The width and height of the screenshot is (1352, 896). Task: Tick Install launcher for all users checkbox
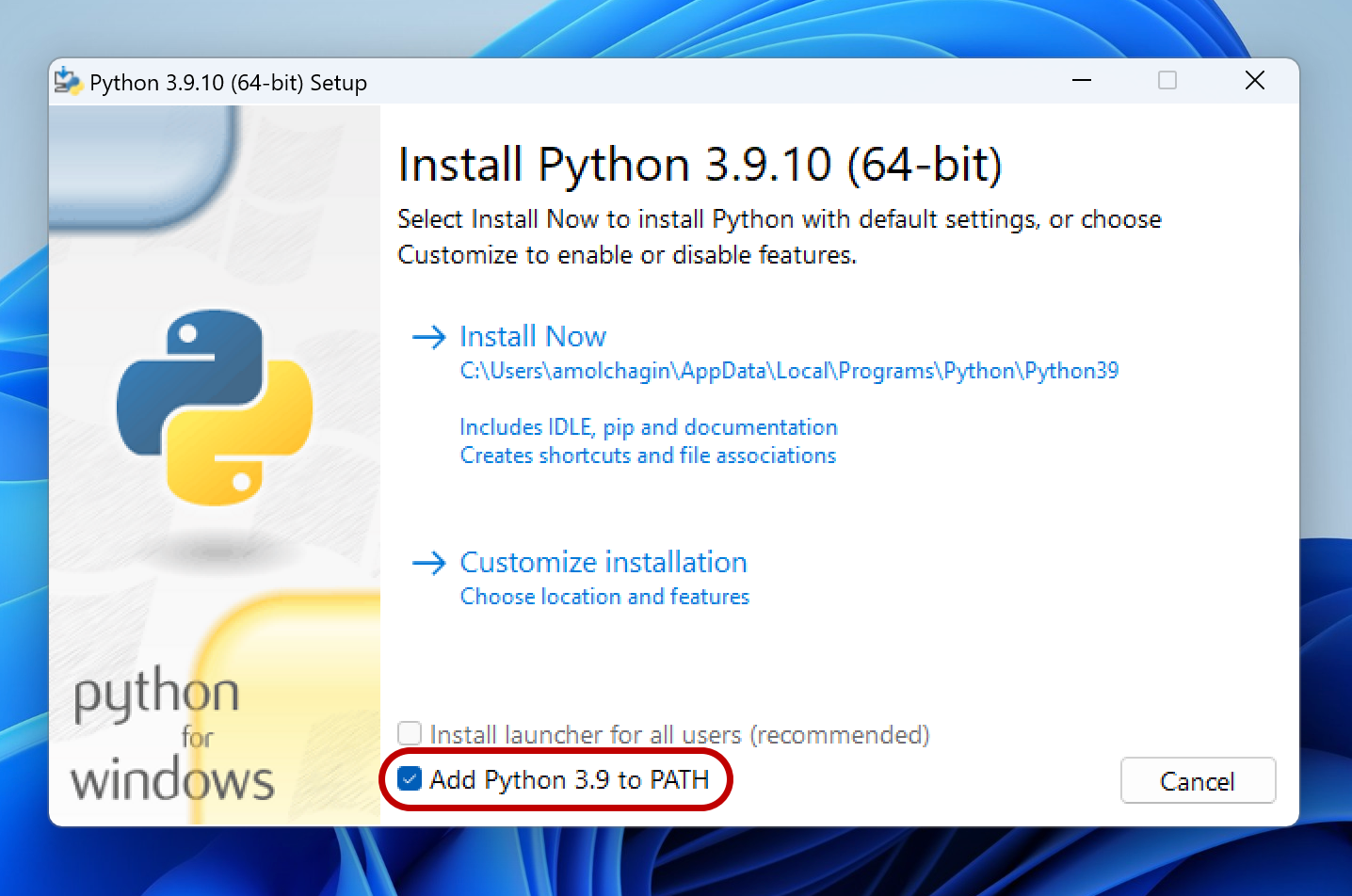pos(410,733)
